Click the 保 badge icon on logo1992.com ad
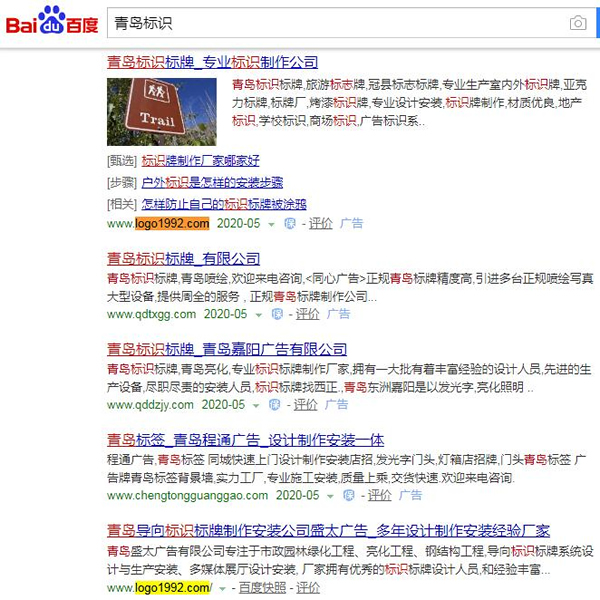This screenshot has width=600, height=600. coord(290,223)
